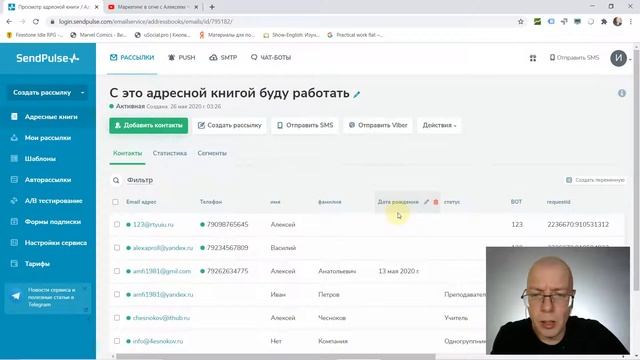Viewport: 640px width, 360px height.
Task: Open Авторассылки in sidebar
Action: coord(48,180)
